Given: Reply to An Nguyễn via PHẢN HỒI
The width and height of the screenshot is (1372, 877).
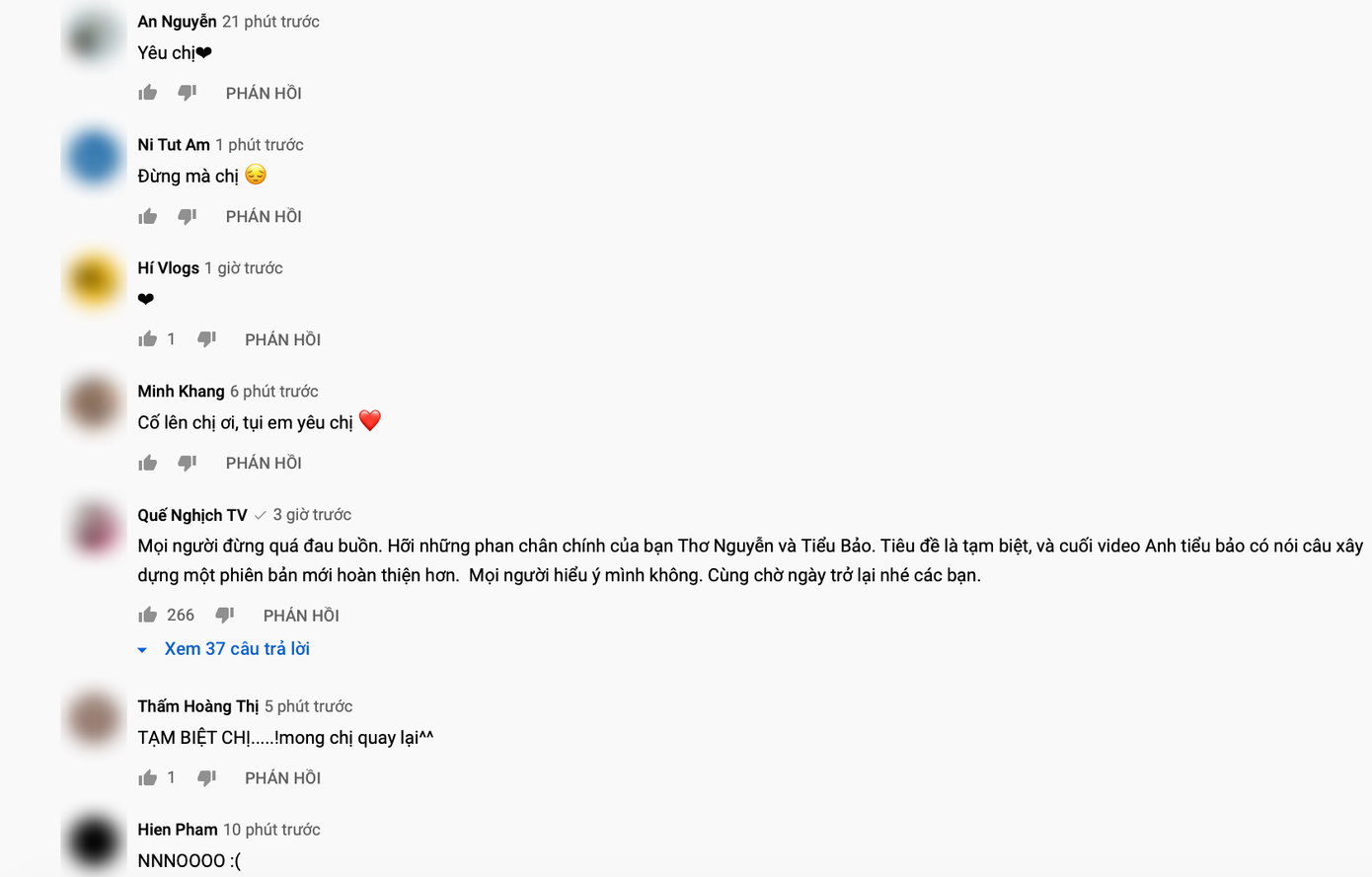Looking at the screenshot, I should coord(264,94).
